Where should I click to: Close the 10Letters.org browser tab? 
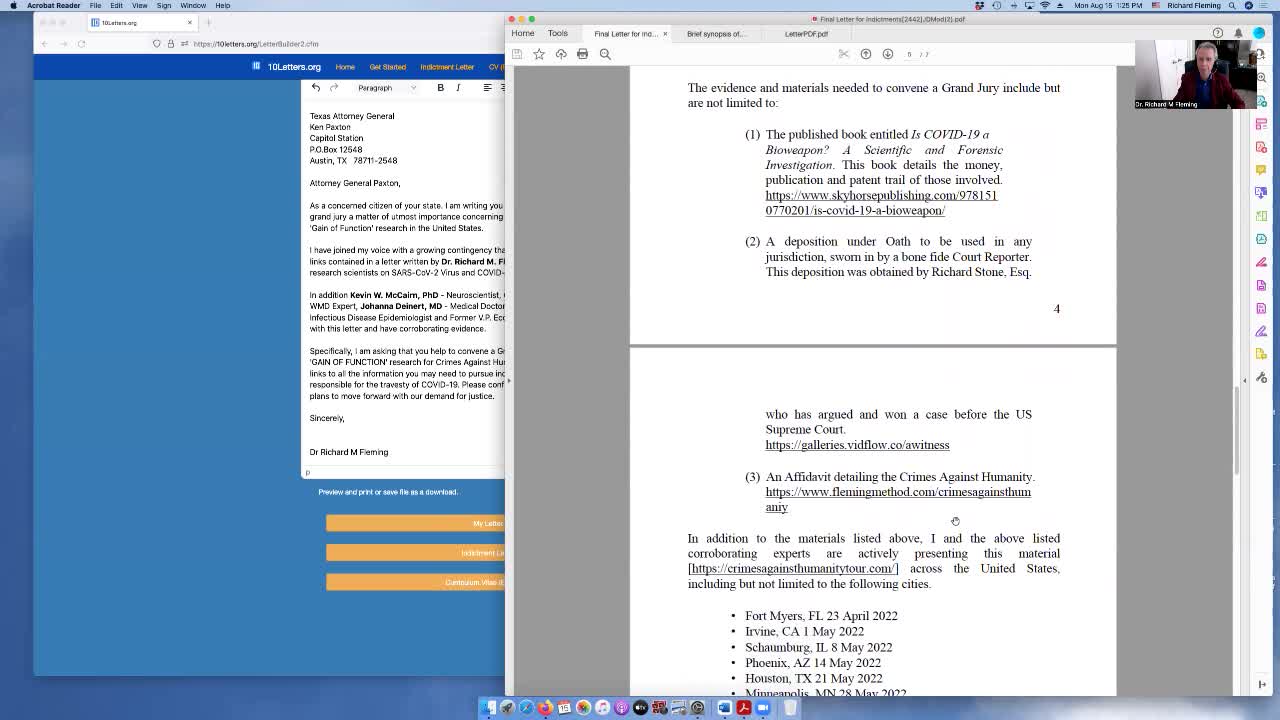pyautogui.click(x=189, y=22)
